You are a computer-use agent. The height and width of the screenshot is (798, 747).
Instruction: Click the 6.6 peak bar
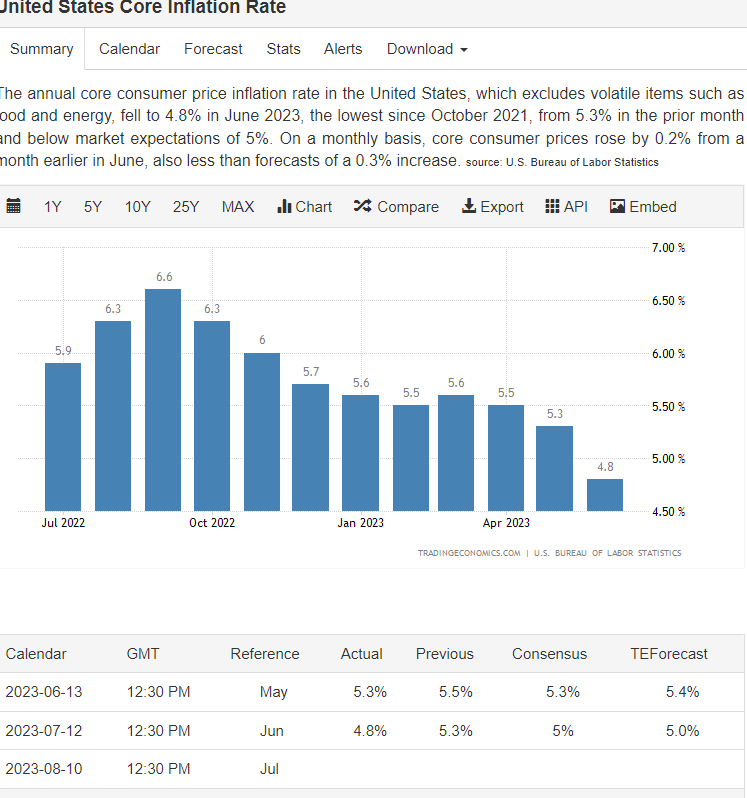pyautogui.click(x=163, y=400)
